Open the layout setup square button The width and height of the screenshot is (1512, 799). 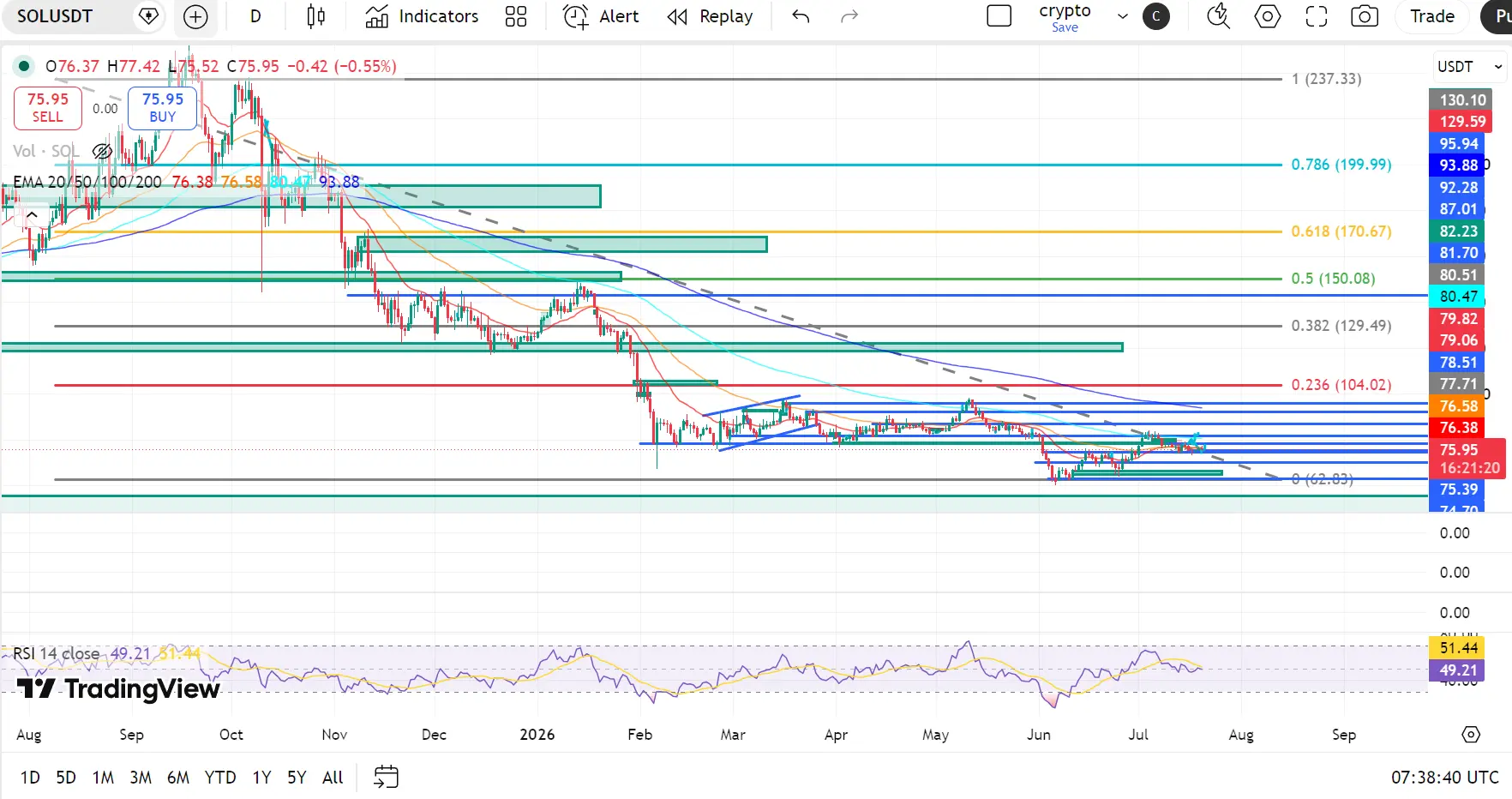click(x=999, y=16)
